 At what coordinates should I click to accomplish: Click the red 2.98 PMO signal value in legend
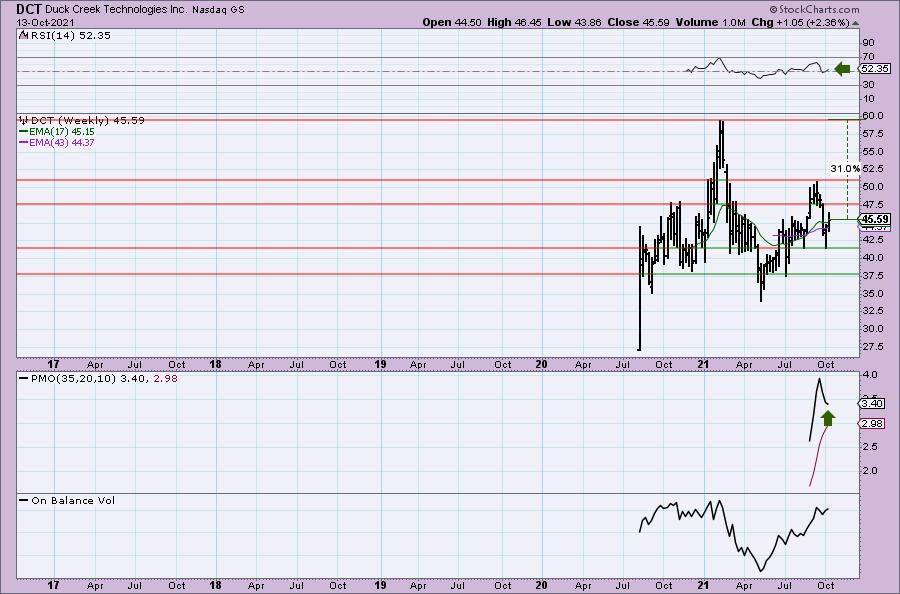click(165, 379)
